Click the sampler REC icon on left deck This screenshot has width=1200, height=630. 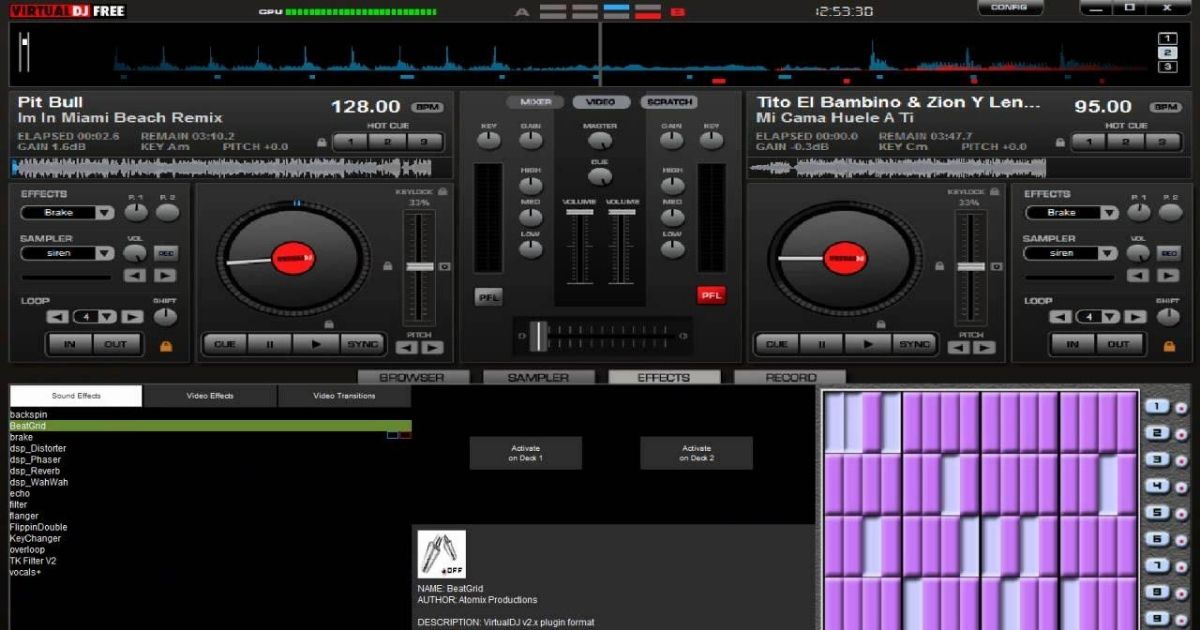pos(167,253)
